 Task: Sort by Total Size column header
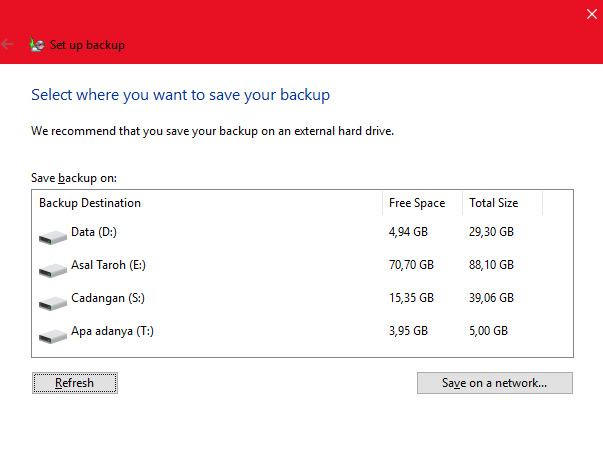coord(502,203)
